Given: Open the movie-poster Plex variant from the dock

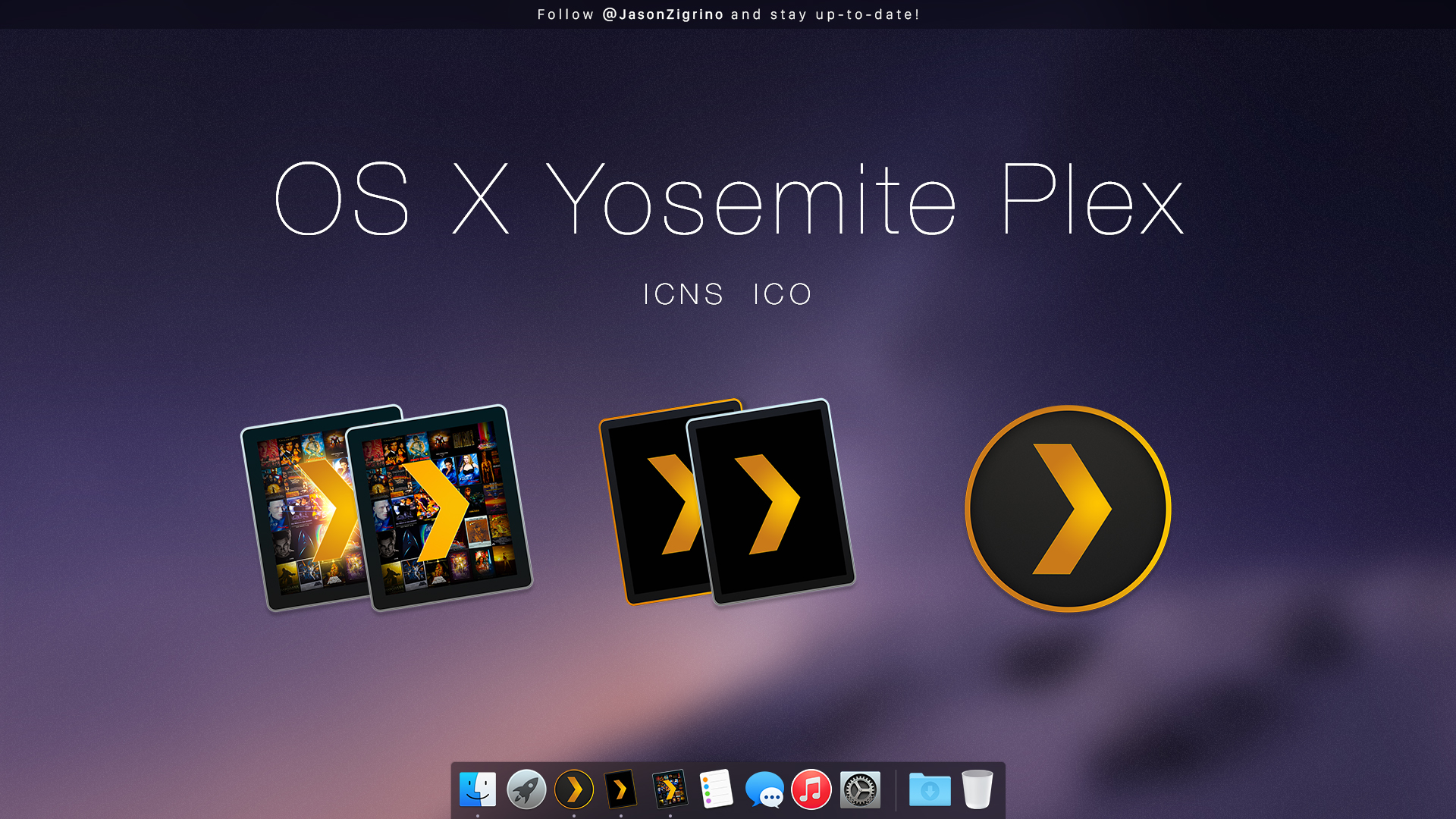Looking at the screenshot, I should click(670, 789).
